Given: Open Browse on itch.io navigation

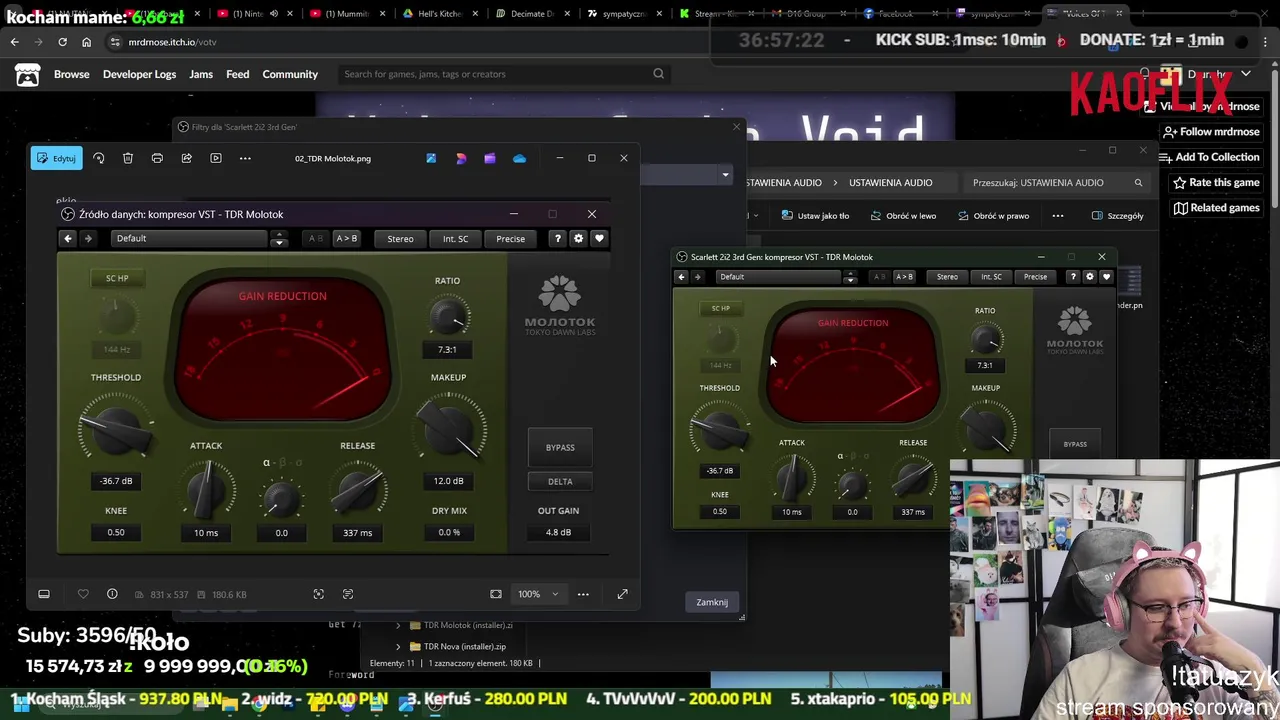Looking at the screenshot, I should 71,74.
